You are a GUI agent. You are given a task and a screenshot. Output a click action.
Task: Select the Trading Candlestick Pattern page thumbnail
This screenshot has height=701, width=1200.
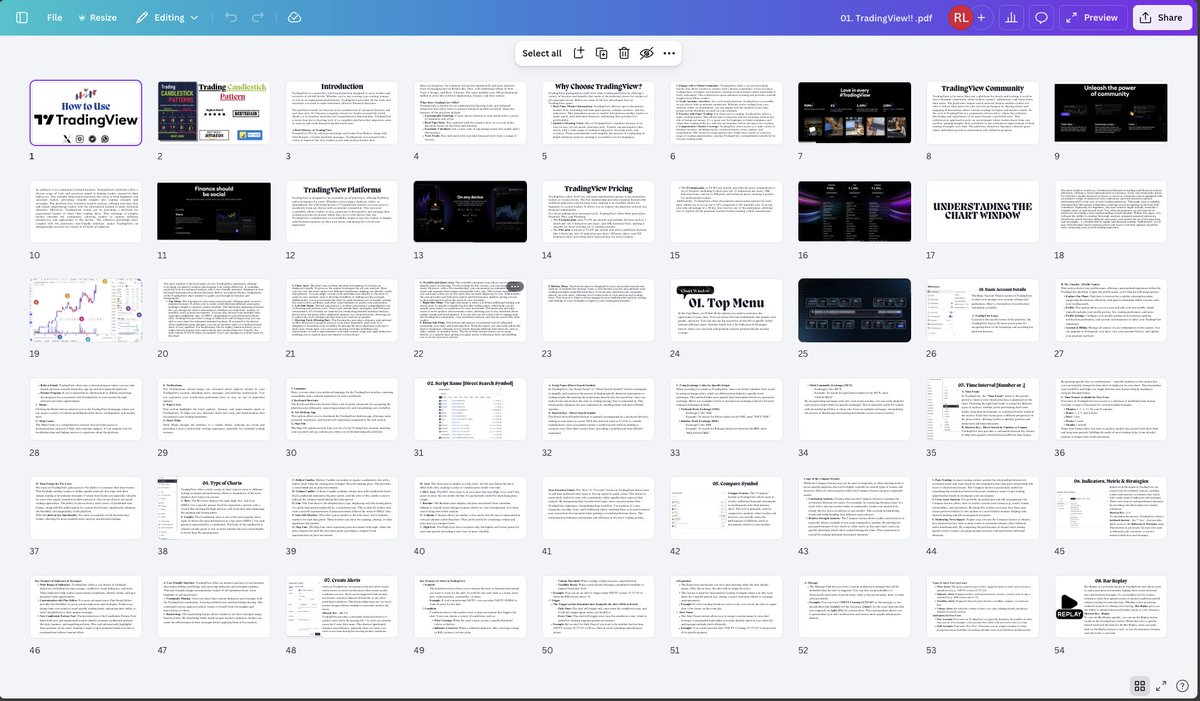pos(213,112)
